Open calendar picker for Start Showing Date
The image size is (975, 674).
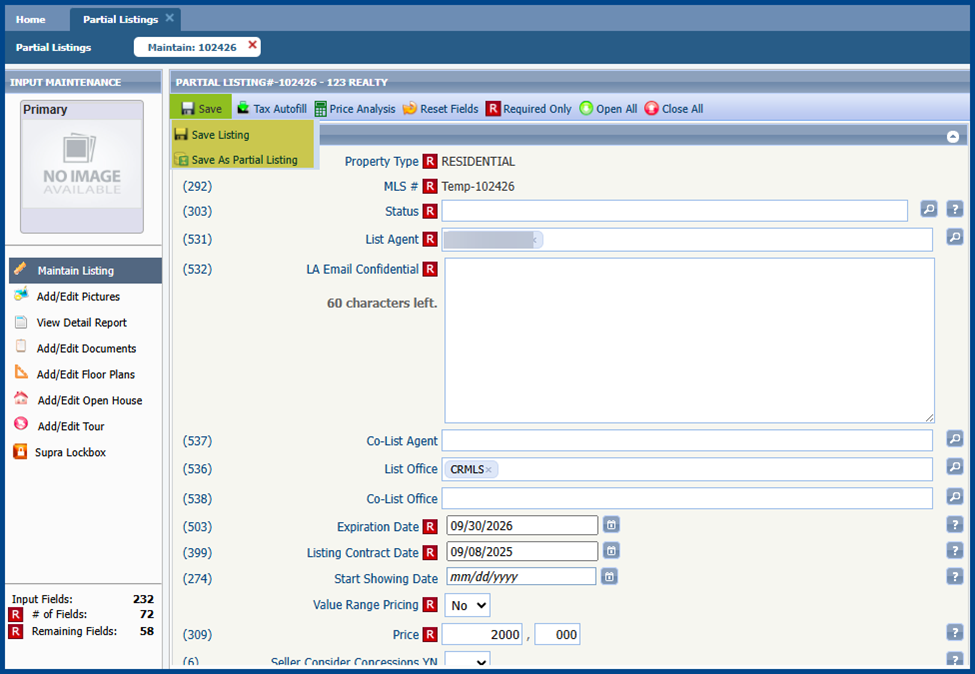click(609, 577)
